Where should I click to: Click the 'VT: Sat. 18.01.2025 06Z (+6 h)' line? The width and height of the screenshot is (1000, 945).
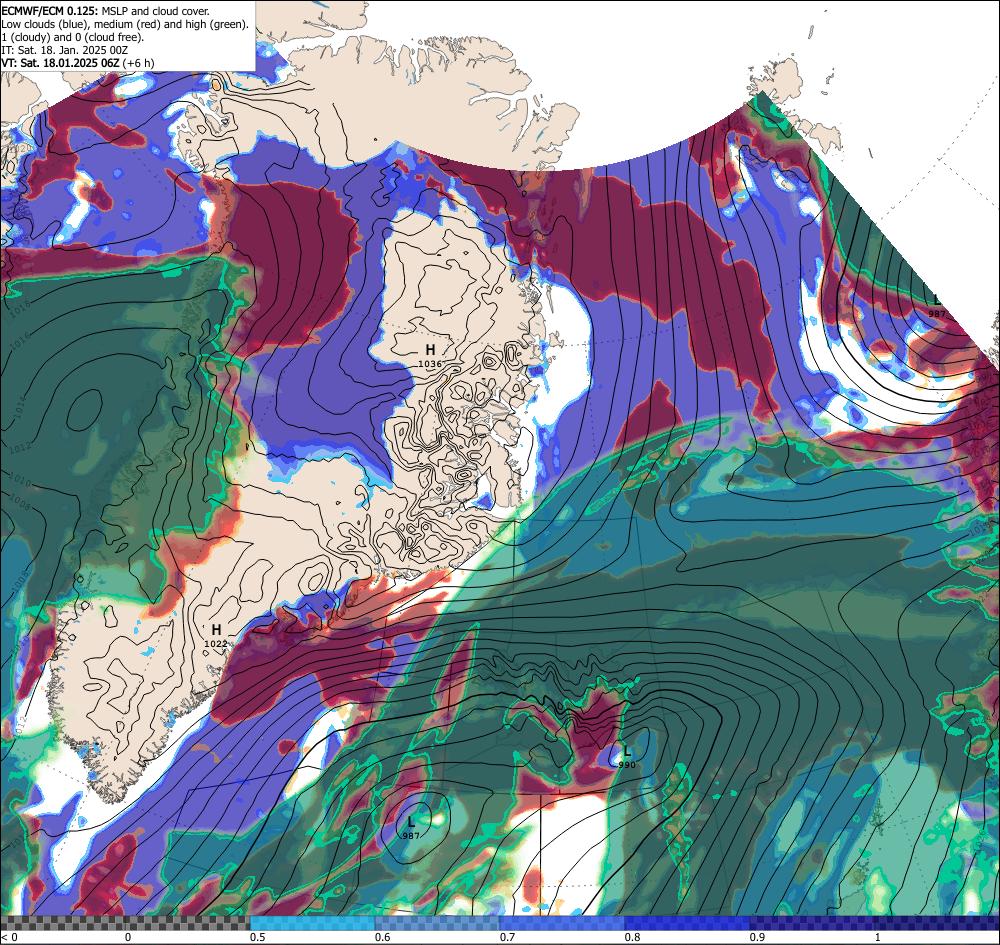pos(78,63)
